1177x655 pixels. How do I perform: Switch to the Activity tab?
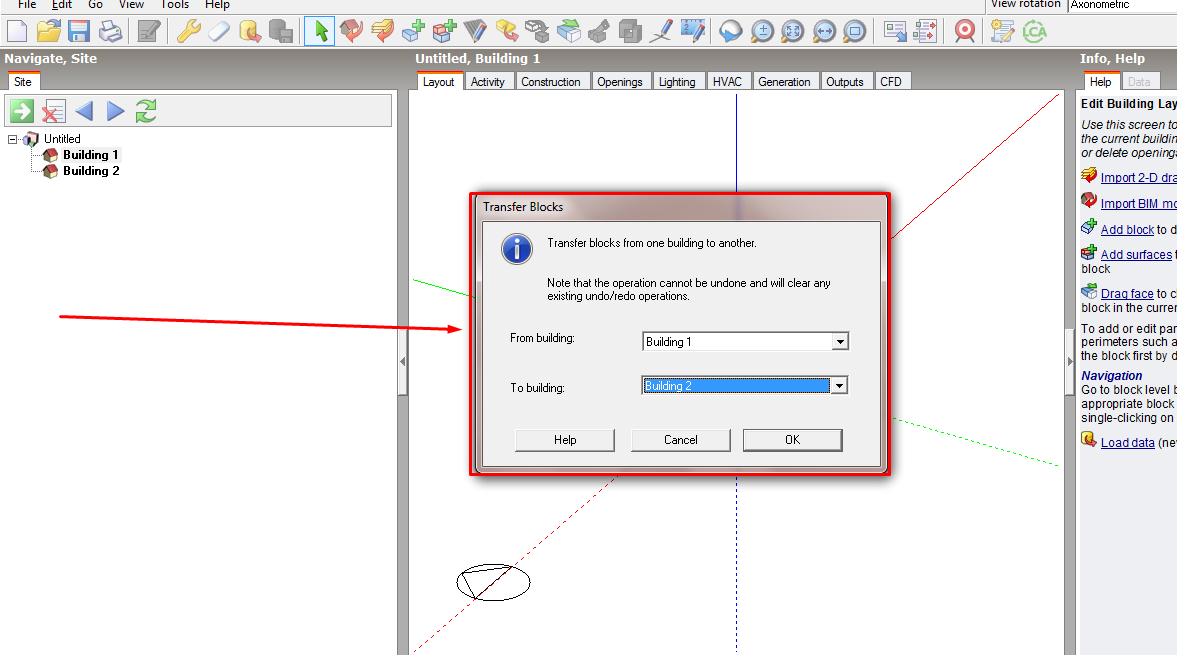[x=488, y=82]
